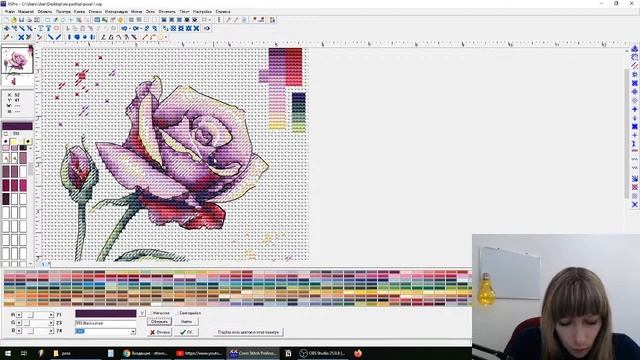
Task: Open the dropdown arrow beside brush tool icon
Action: (x=12, y=37)
